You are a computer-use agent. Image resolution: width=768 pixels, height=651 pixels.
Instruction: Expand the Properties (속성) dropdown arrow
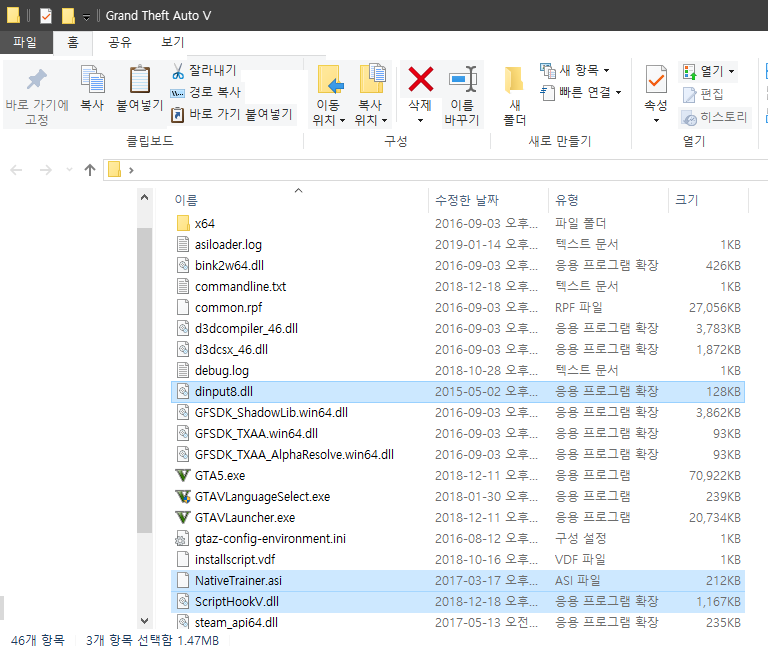(x=656, y=121)
